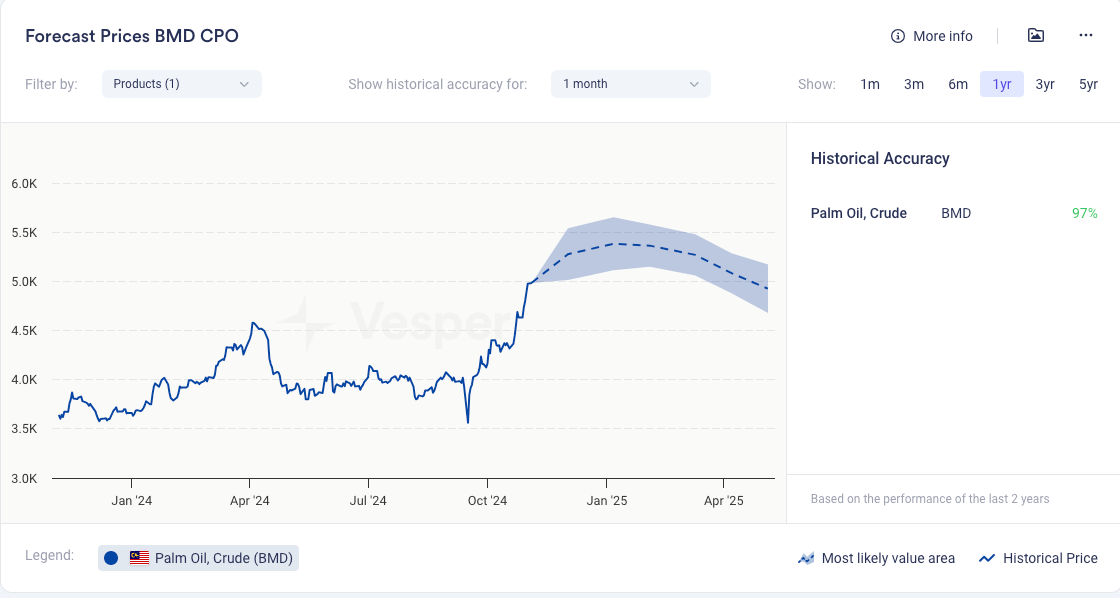1120x598 pixels.
Task: Click the Most likely value area label
Action: 888,559
